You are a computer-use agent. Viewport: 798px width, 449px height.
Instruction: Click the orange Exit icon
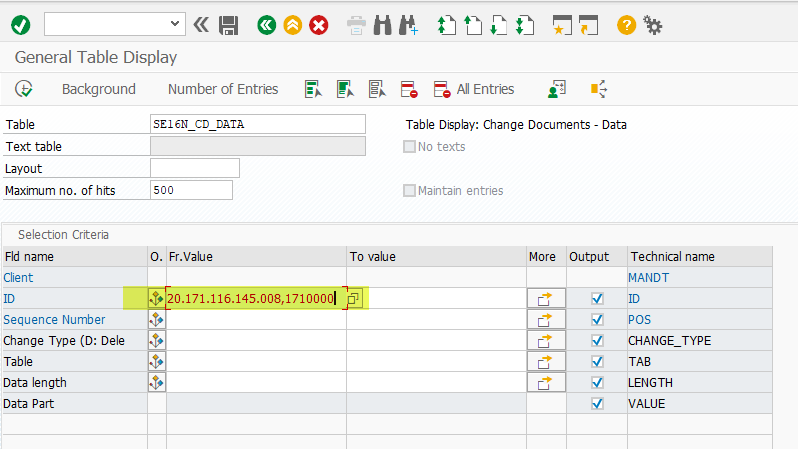293,25
